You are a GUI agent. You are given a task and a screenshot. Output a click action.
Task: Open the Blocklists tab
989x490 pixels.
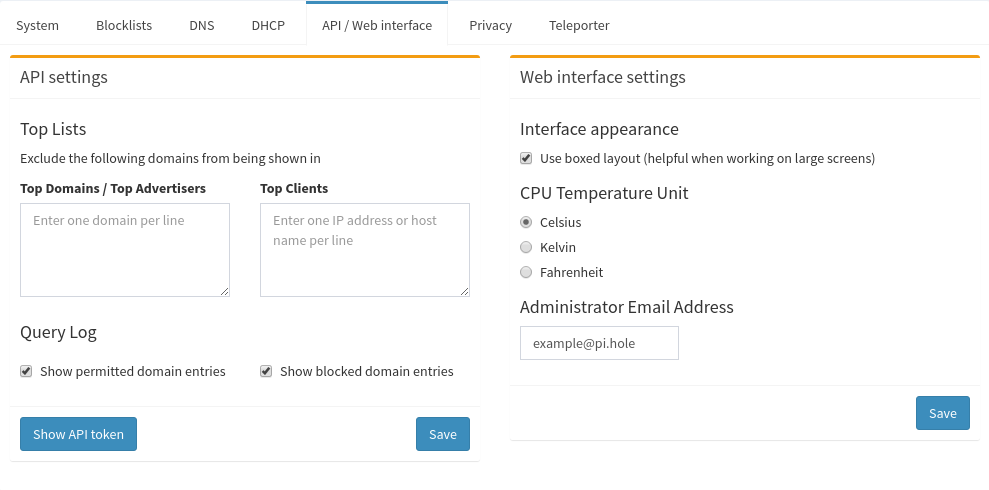(124, 25)
